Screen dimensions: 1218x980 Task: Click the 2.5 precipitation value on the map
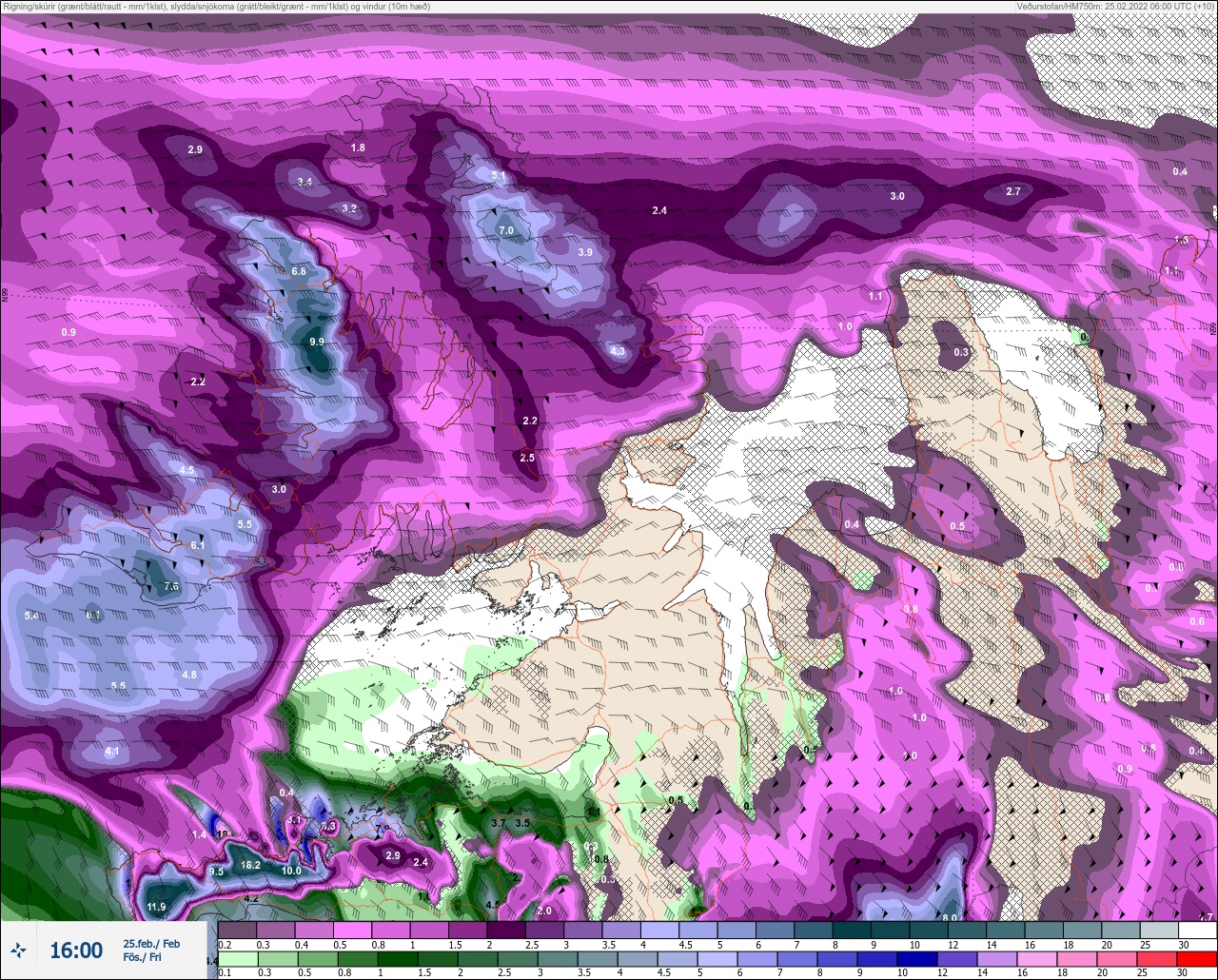pos(527,458)
